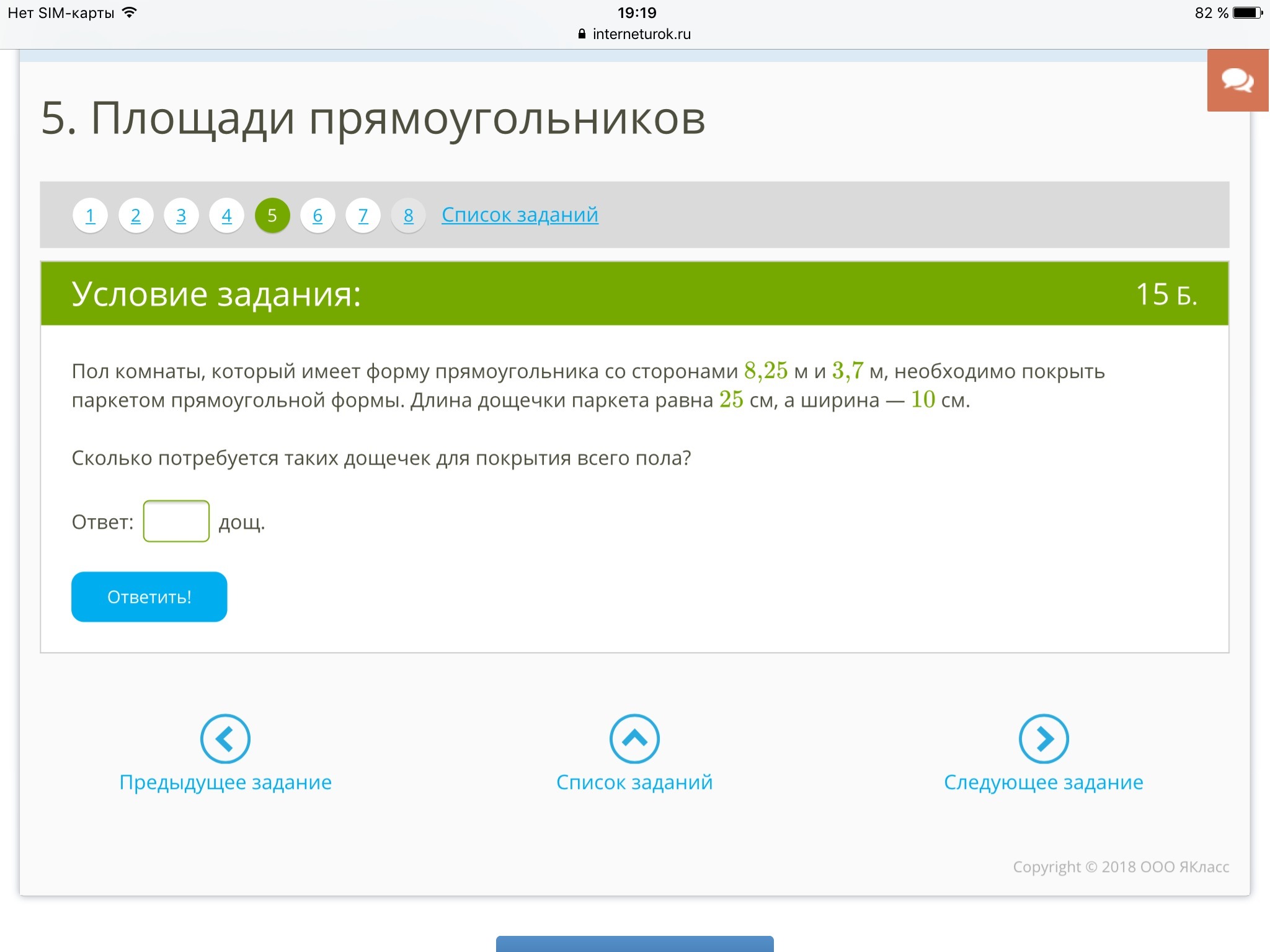Viewport: 1270px width, 952px height.
Task: Click the left arrow circle icon
Action: pos(225,738)
